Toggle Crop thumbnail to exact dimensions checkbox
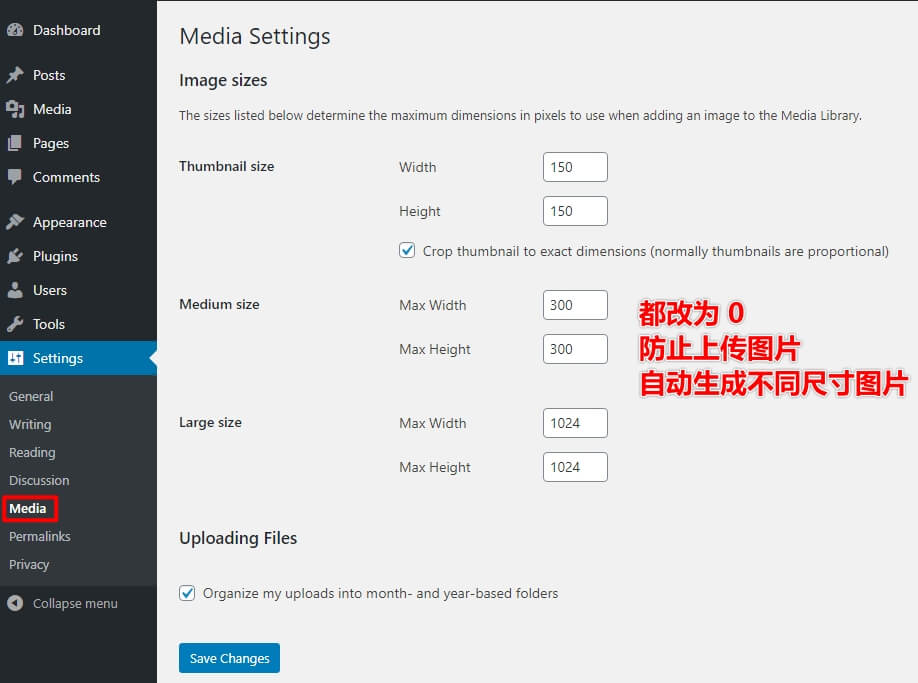Image resolution: width=918 pixels, height=683 pixels. pyautogui.click(x=407, y=250)
